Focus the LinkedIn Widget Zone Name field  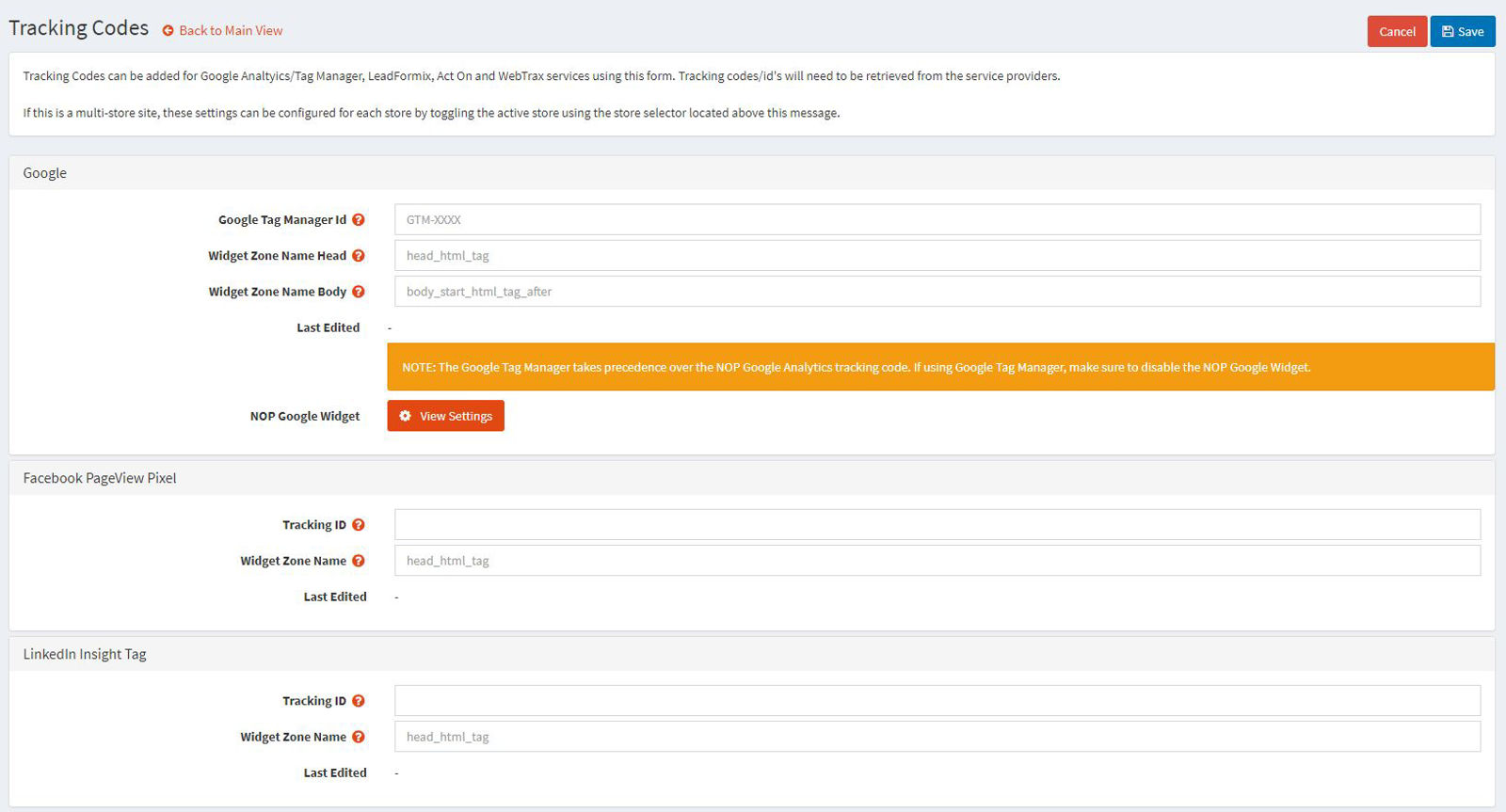[937, 737]
